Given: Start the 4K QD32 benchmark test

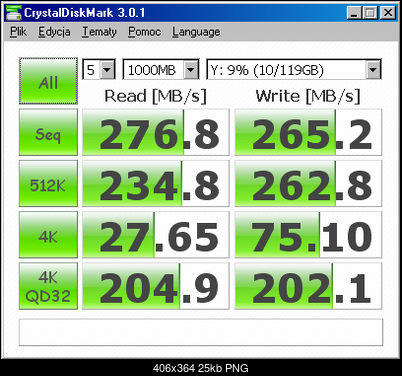Looking at the screenshot, I should point(48,286).
